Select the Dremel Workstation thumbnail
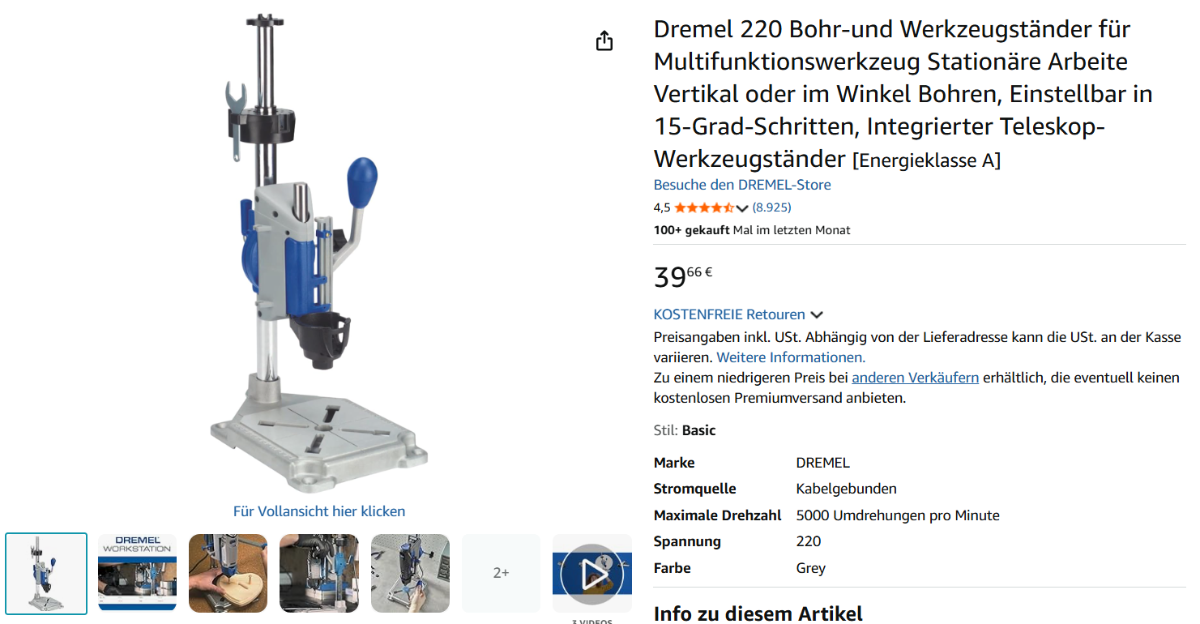The image size is (1200, 624). [137, 573]
